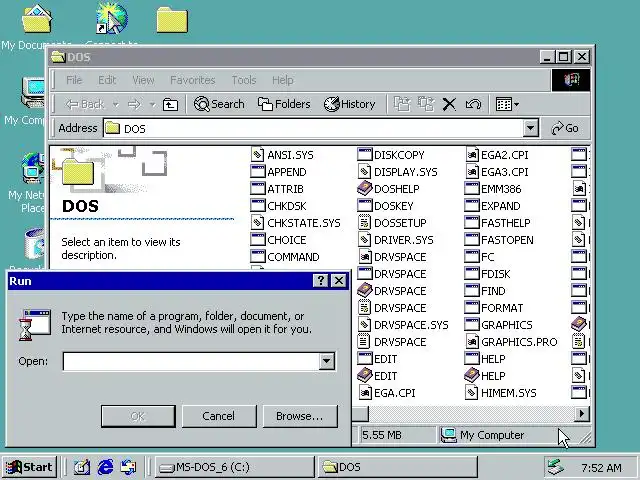The image size is (640, 480).
Task: Click the Undo toolbar icon
Action: coord(473,104)
